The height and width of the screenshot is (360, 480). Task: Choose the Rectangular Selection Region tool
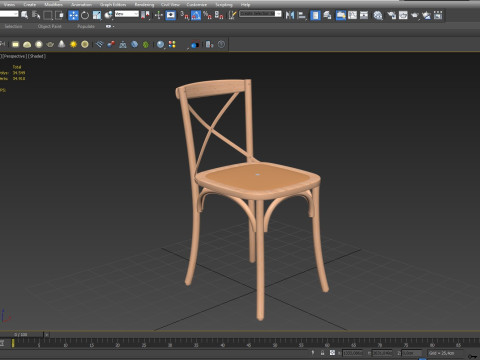coord(48,15)
